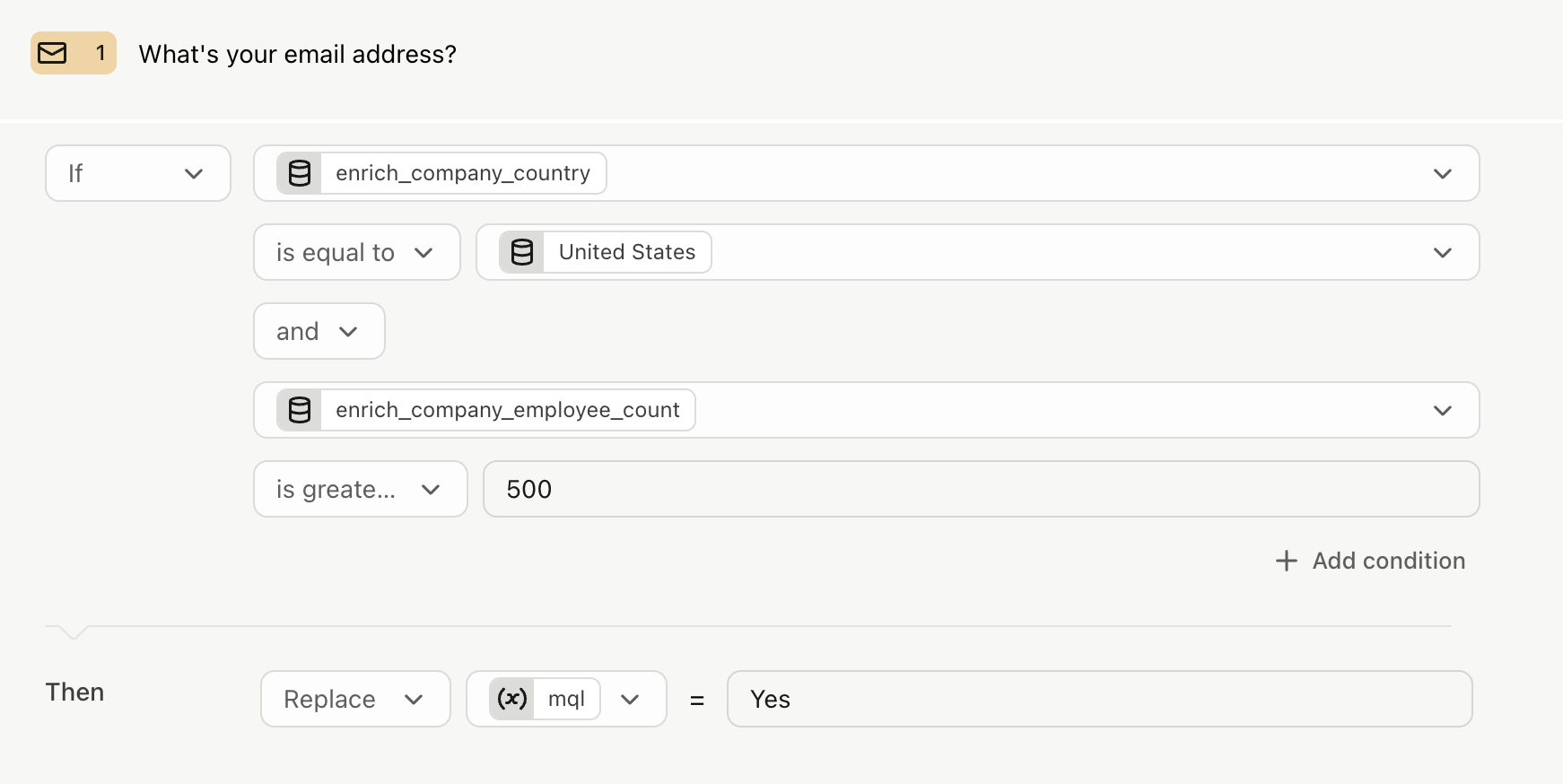This screenshot has height=784, width=1563.
Task: Expand the United States value chevron
Action: tap(1443, 252)
